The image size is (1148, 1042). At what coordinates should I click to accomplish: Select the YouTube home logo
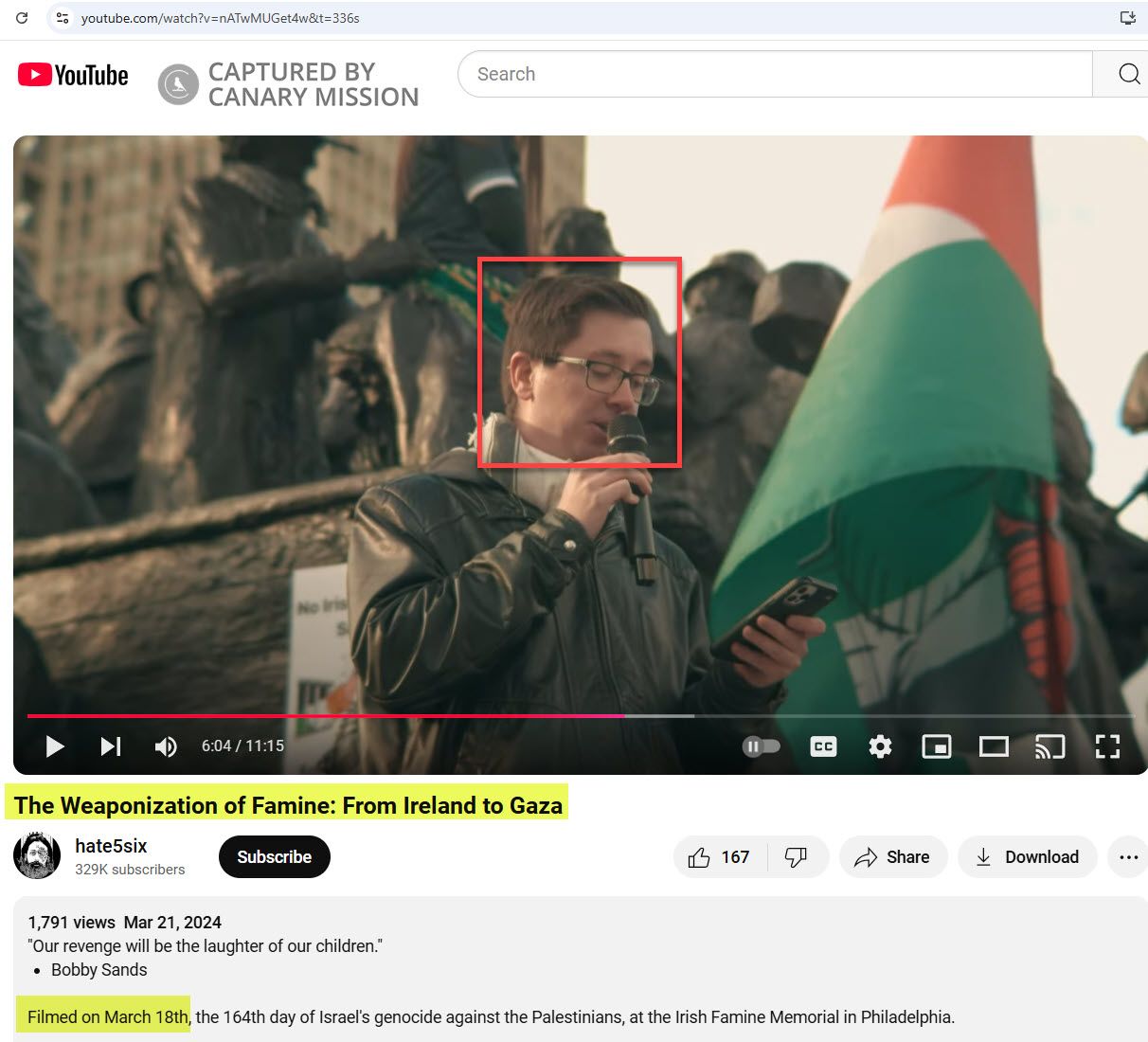pos(72,75)
